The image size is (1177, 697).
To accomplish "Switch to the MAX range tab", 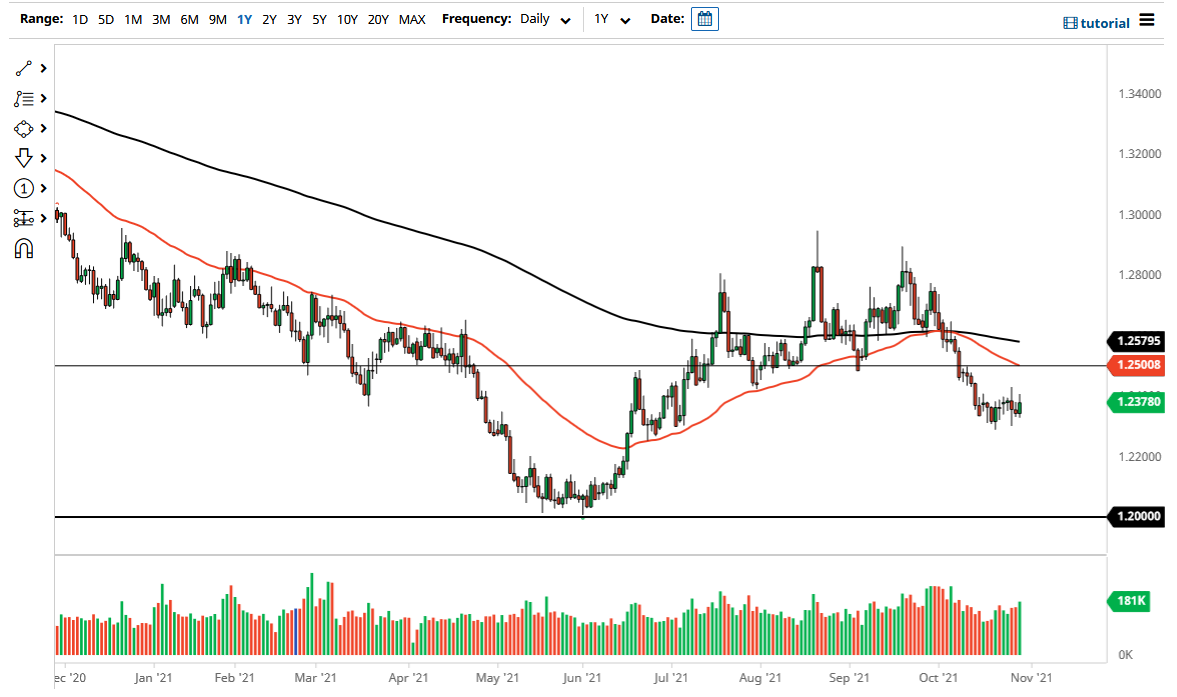I will pos(411,19).
